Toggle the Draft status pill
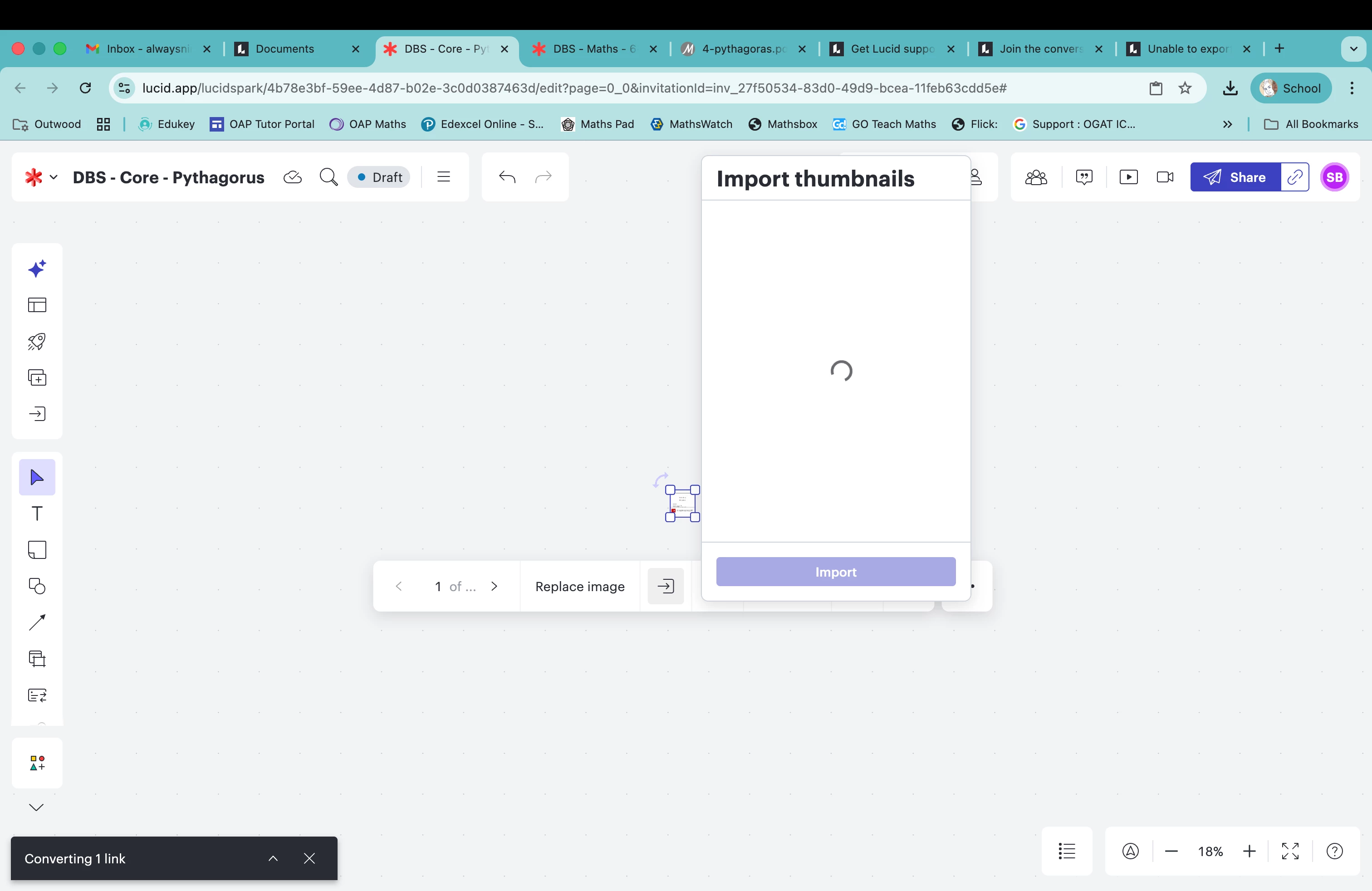The image size is (1372, 891). click(379, 177)
